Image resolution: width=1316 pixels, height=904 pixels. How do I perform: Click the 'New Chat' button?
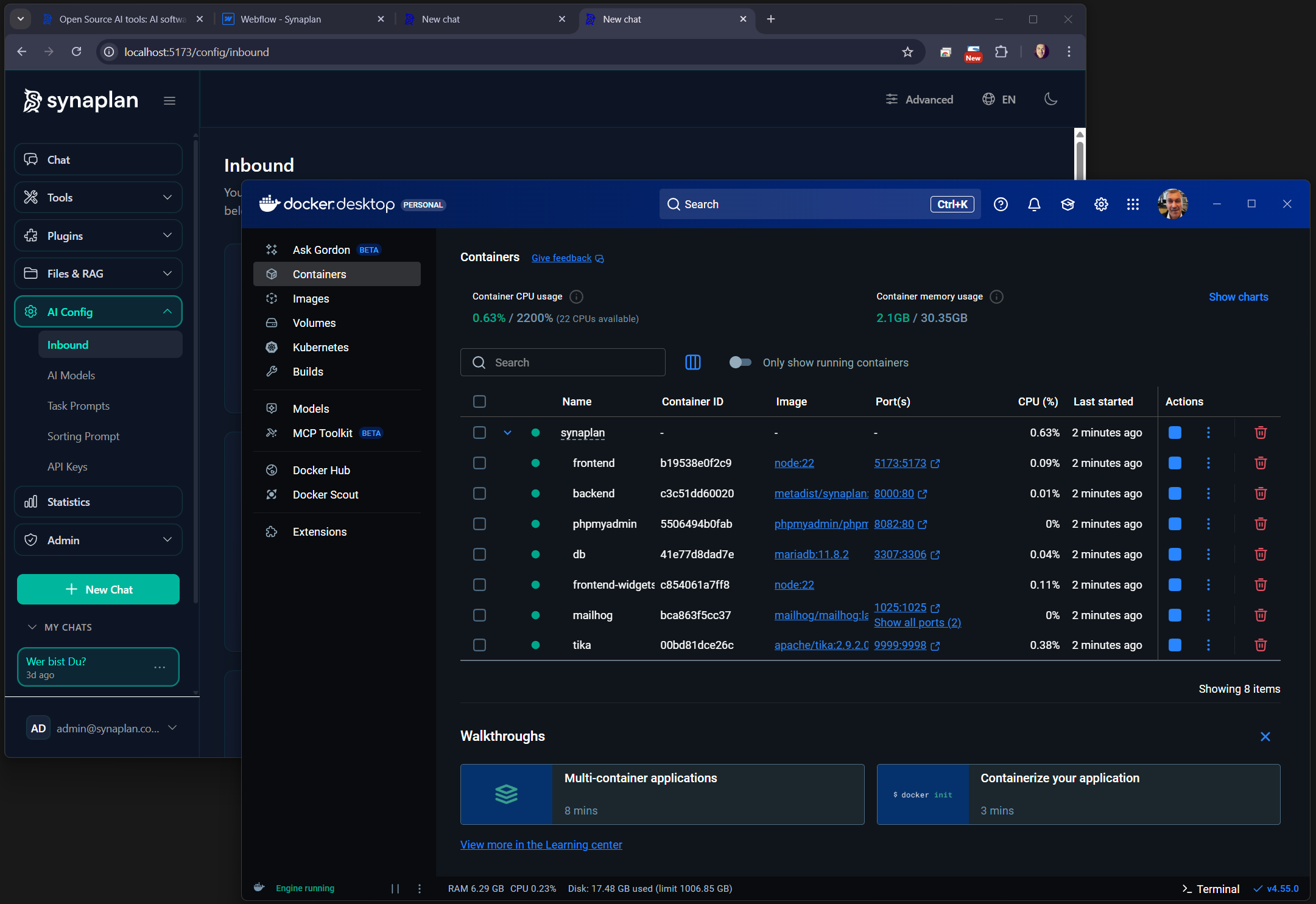pos(98,589)
